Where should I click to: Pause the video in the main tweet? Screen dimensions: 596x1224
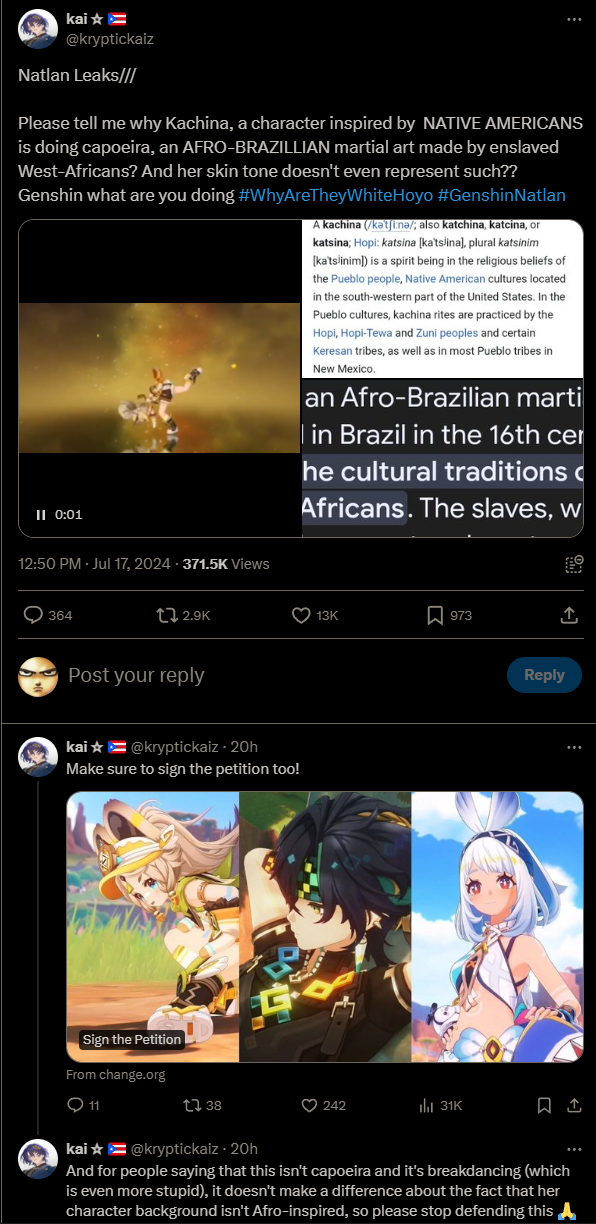point(42,515)
